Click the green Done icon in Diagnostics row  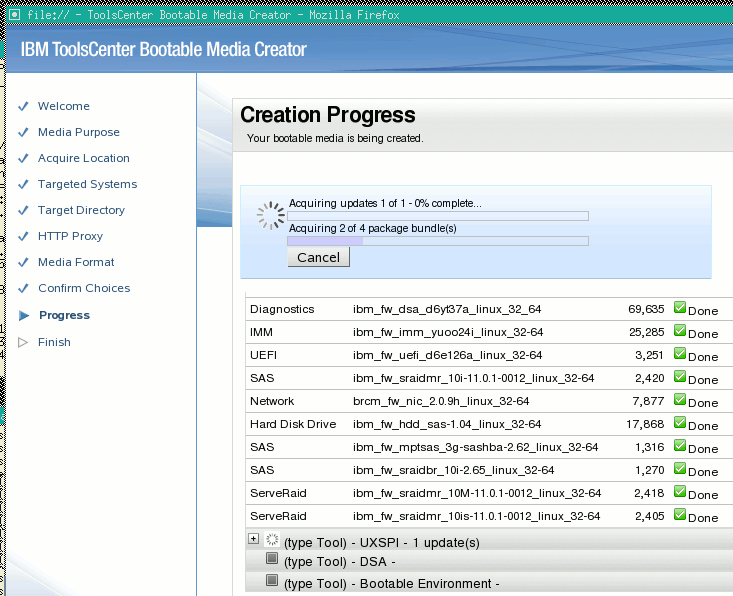point(680,307)
